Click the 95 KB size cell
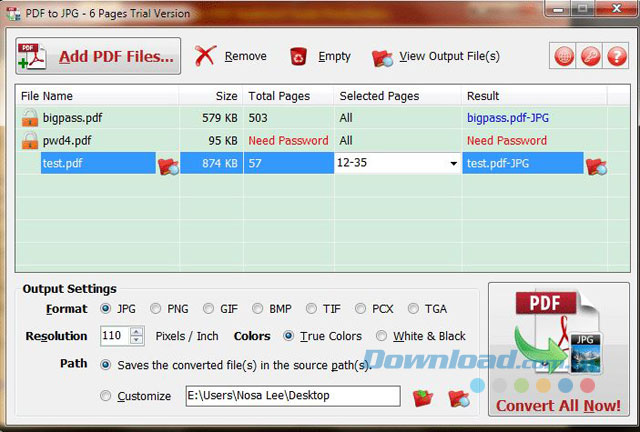Image resolution: width=640 pixels, height=432 pixels. coord(223,140)
